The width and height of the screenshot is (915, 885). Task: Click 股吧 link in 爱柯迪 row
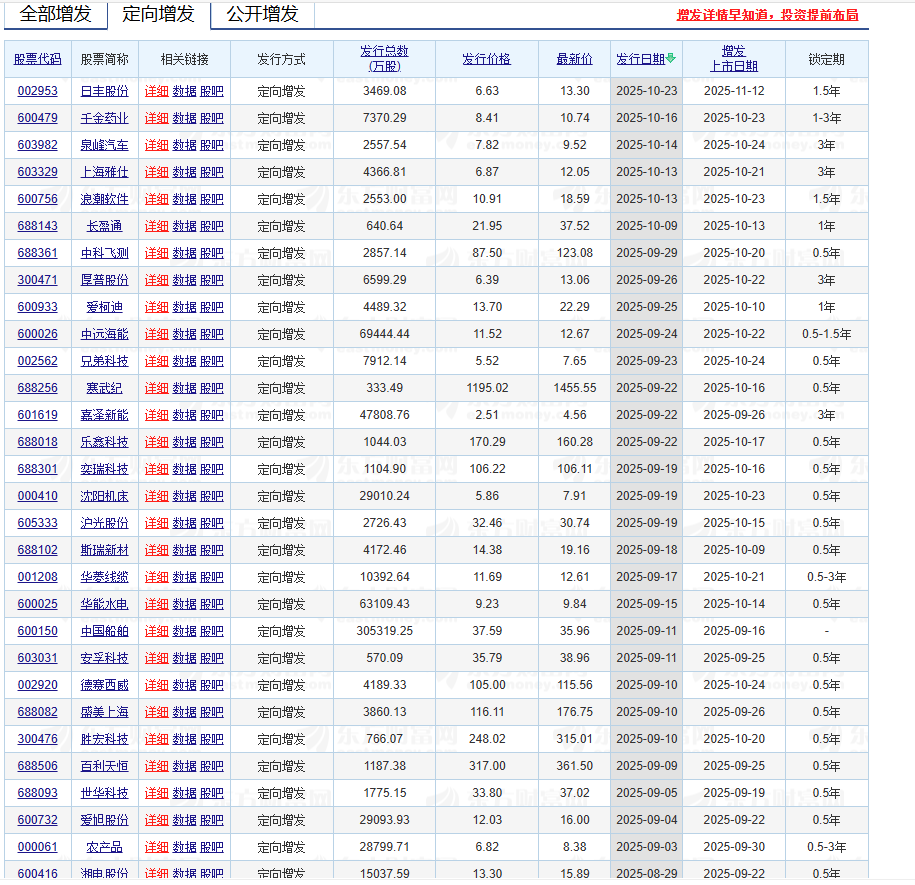click(x=212, y=307)
